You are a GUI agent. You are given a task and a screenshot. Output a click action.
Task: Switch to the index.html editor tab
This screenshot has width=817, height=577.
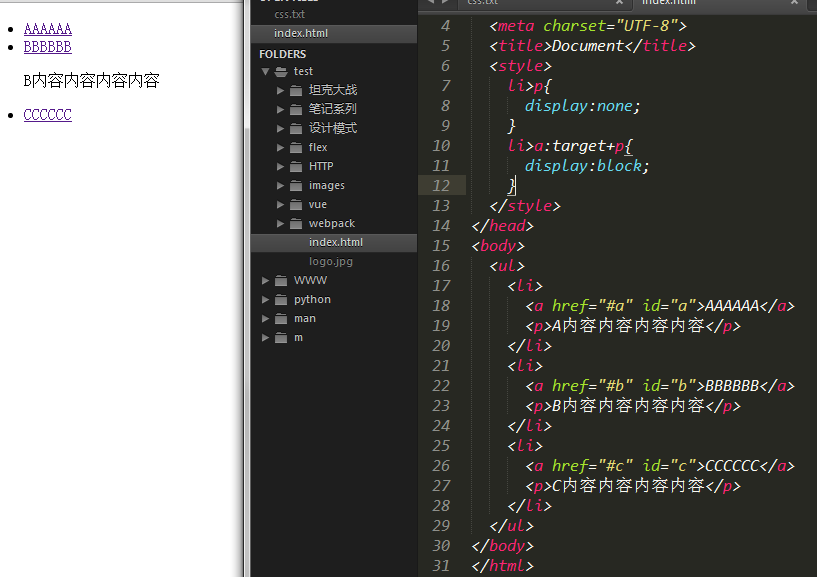669,3
